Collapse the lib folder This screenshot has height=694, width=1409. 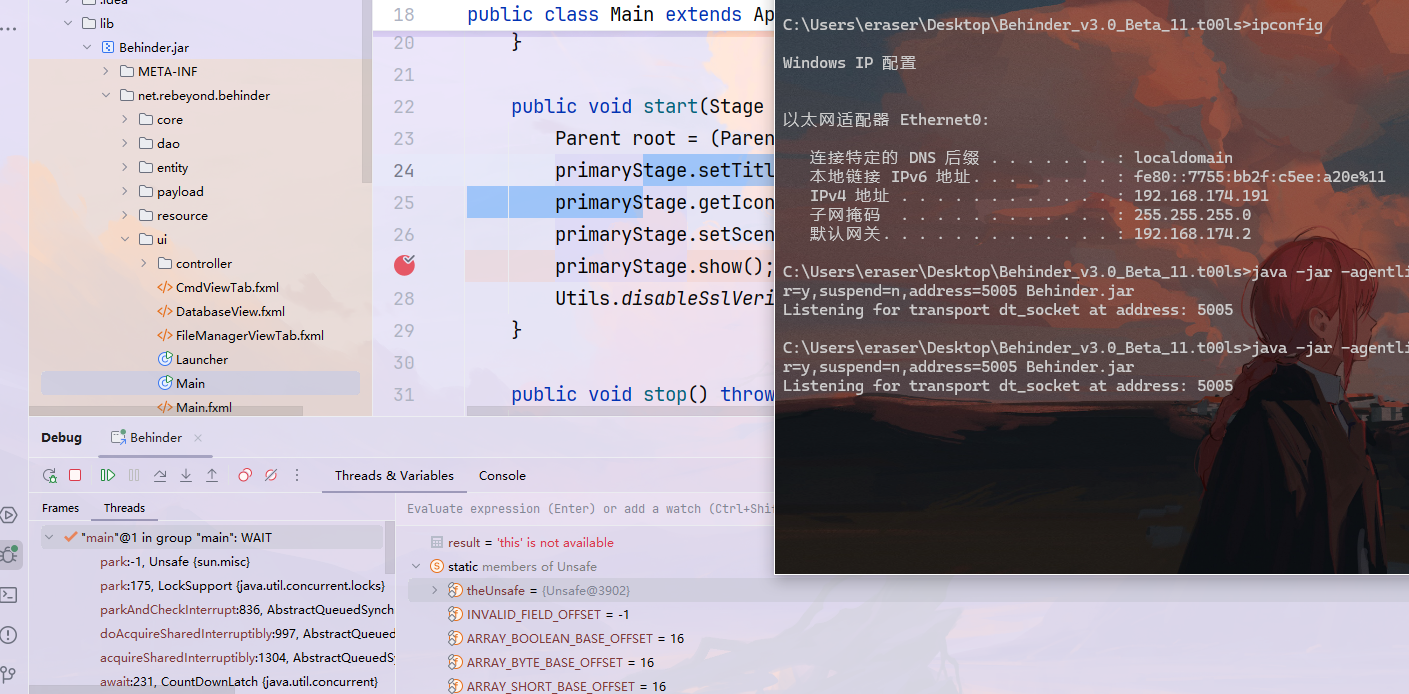coord(68,23)
